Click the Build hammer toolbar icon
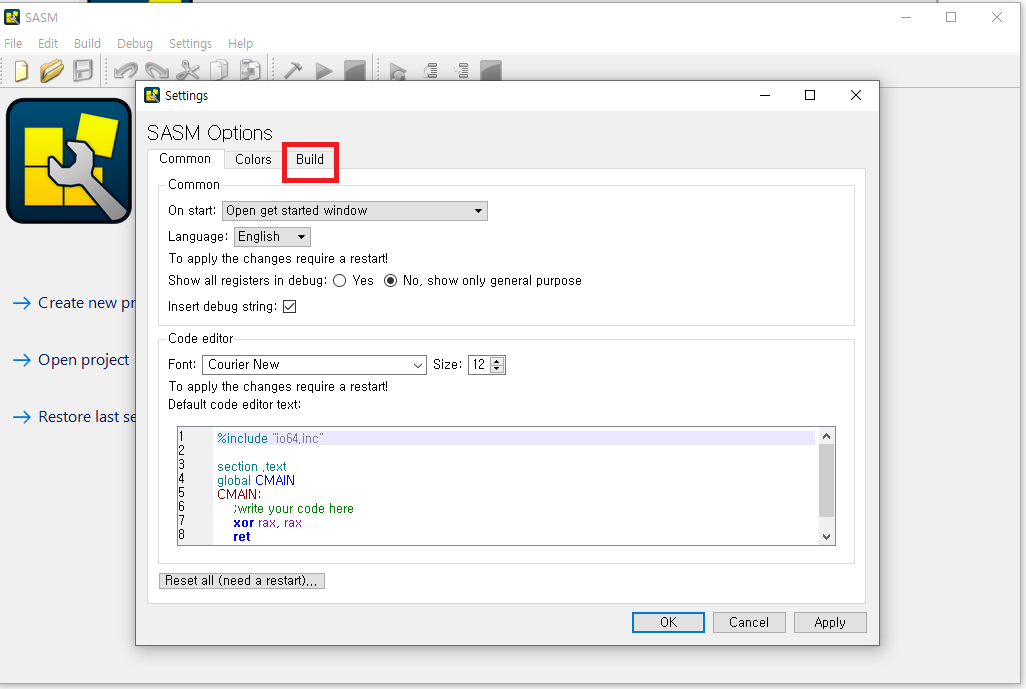 tap(292, 71)
